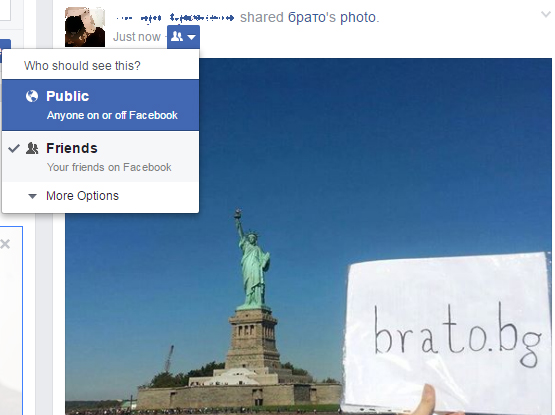This screenshot has height=415, width=555.
Task: Click the "photo" link in post header
Action: 358,17
